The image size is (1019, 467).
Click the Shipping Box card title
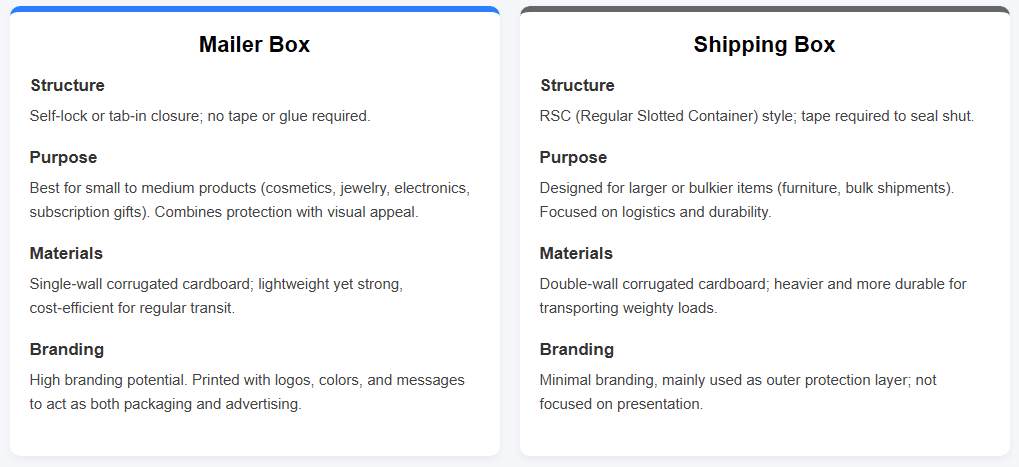tap(764, 45)
